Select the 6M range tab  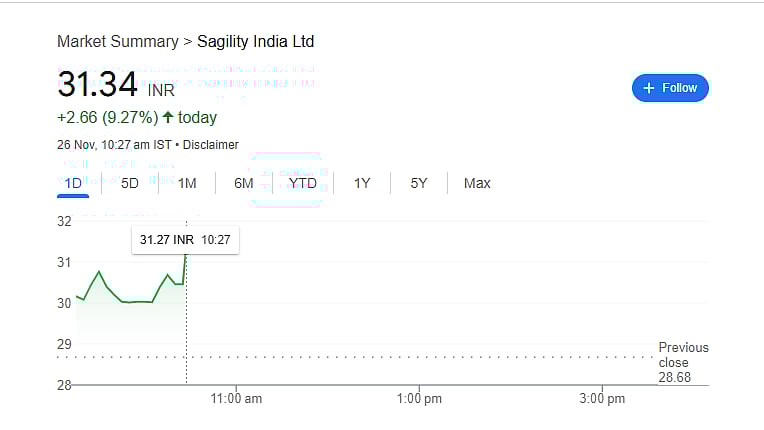[x=243, y=183]
